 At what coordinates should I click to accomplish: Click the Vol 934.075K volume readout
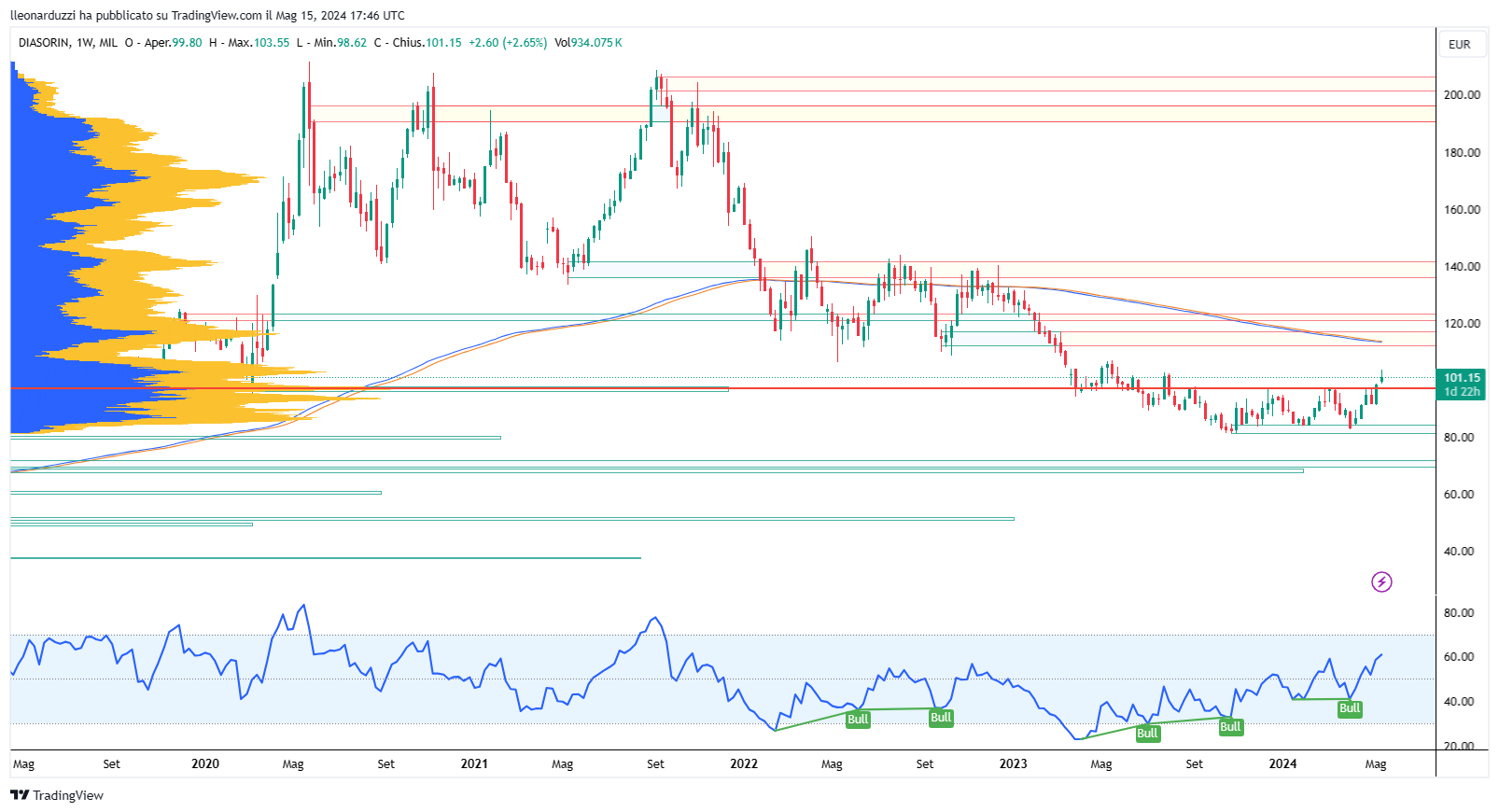tap(588, 43)
